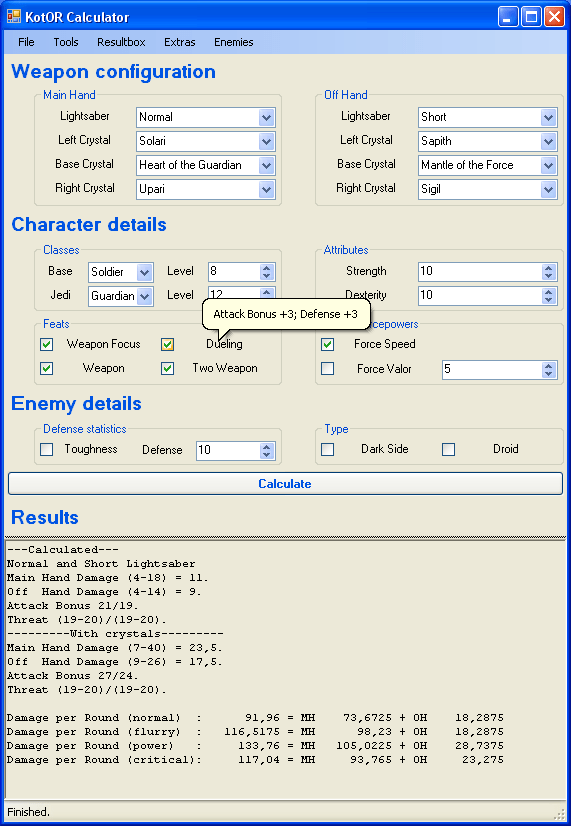Toggle the Weapon feat checkbox
The height and width of the screenshot is (826, 571).
click(47, 368)
